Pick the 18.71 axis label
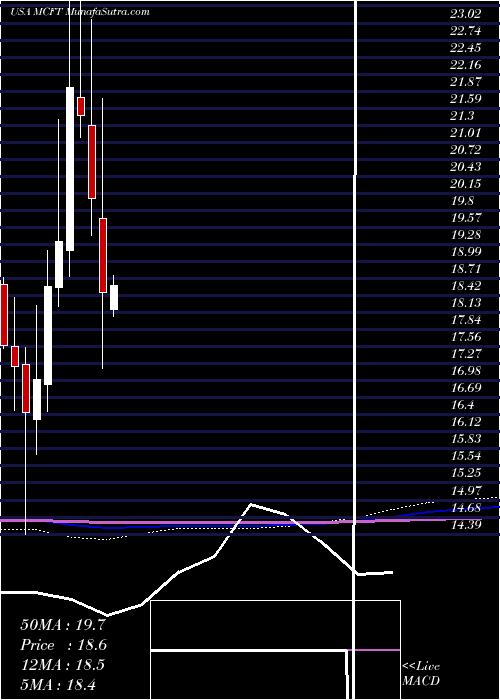Image resolution: width=500 pixels, height=700 pixels. click(466, 268)
